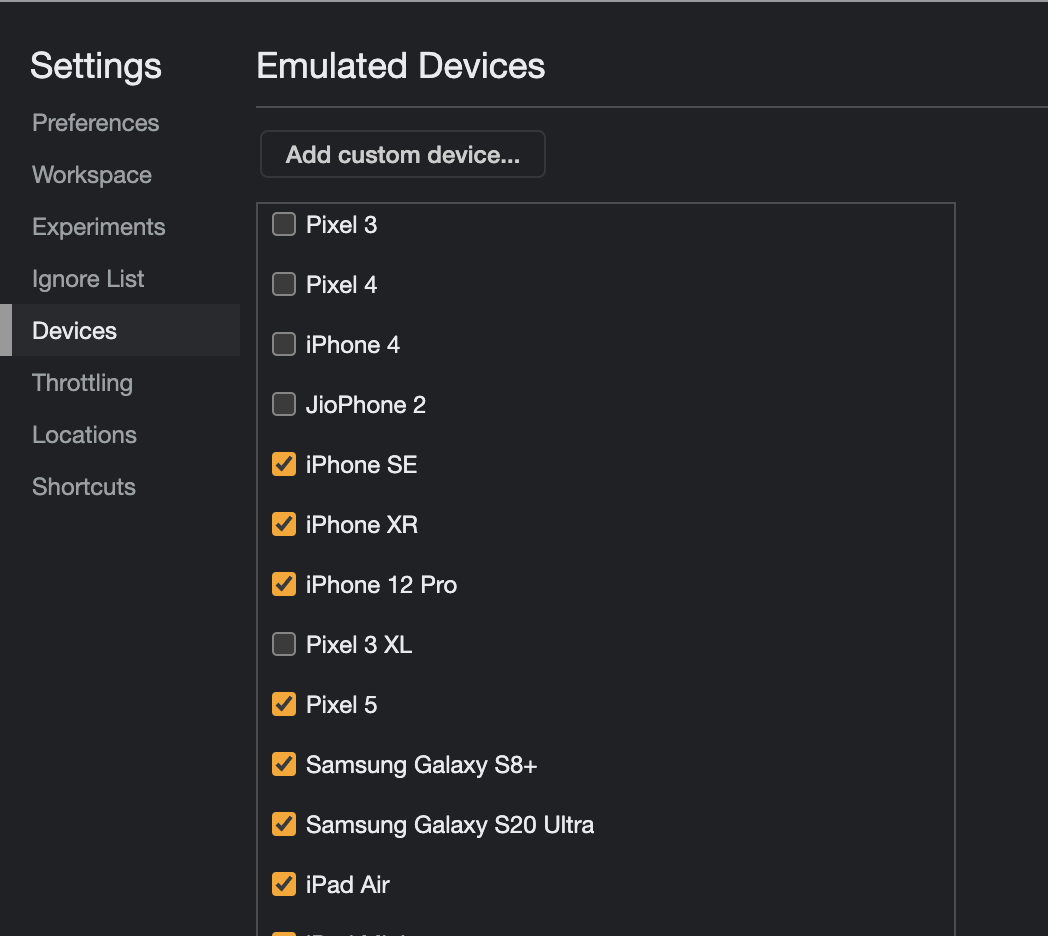The height and width of the screenshot is (936, 1048).
Task: Select the Pixel 3 label text
Action: 342,225
